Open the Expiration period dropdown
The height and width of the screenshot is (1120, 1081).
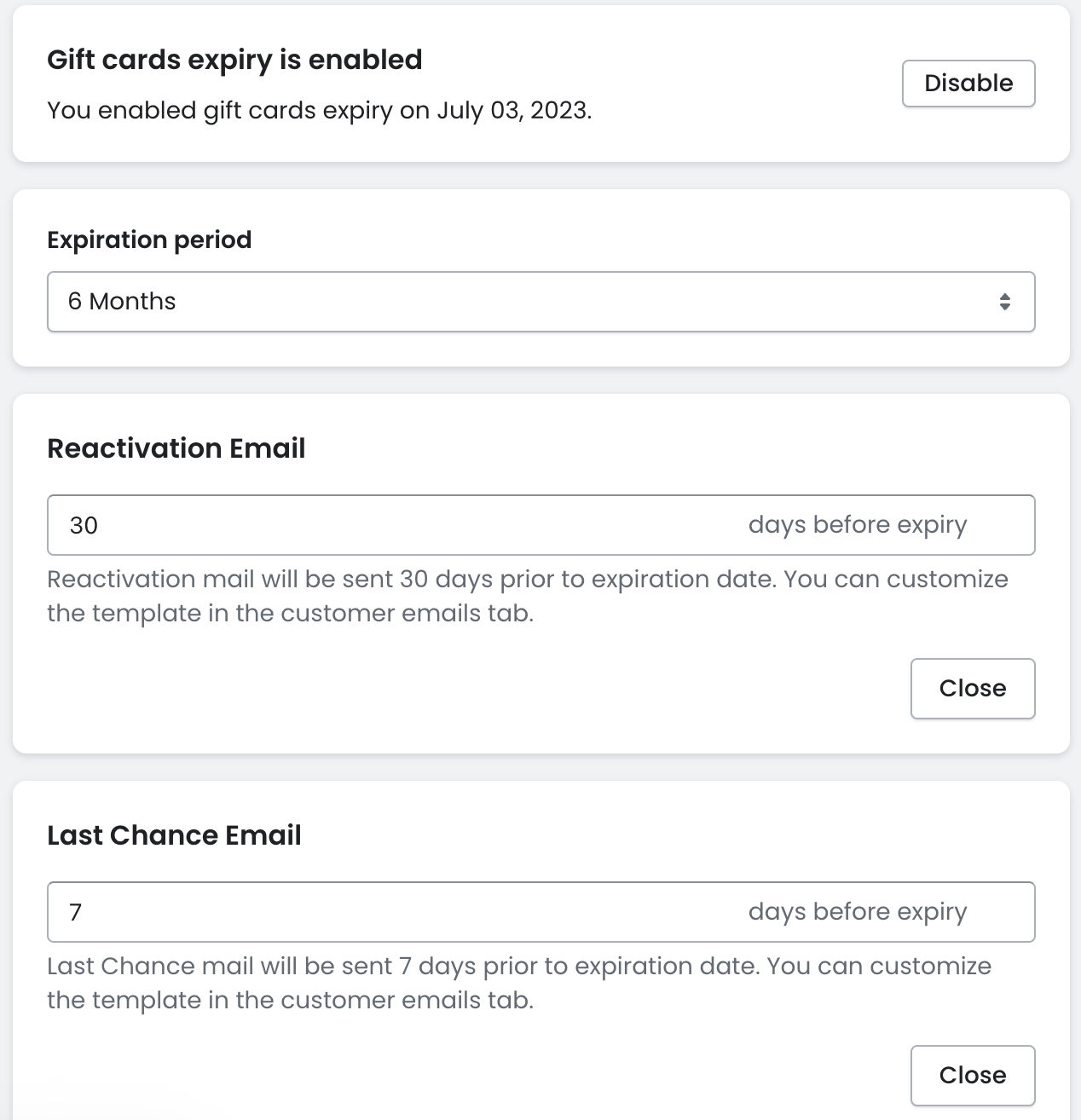pos(540,302)
